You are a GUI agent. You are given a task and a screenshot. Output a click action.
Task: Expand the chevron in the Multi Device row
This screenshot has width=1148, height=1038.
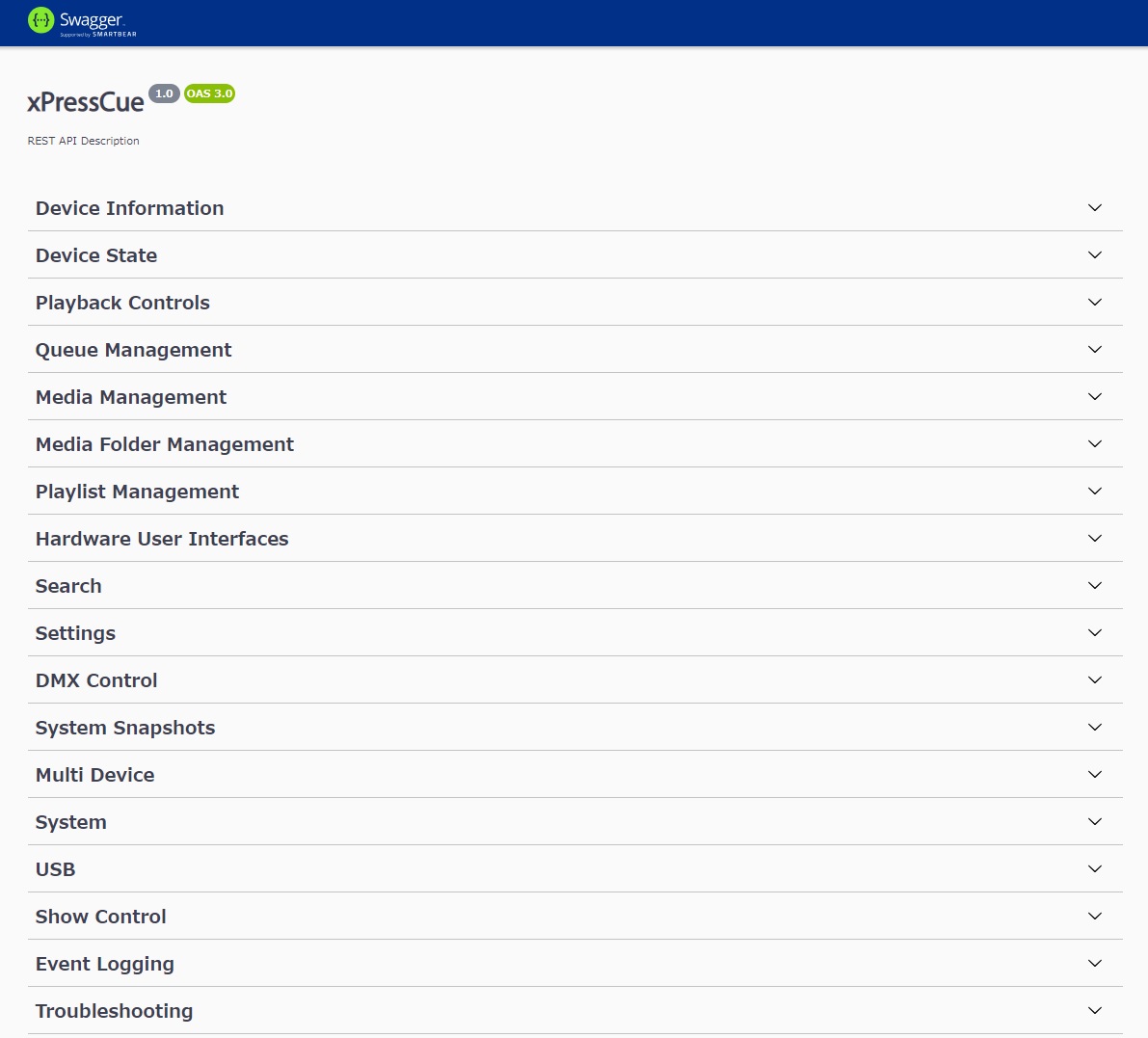[1095, 775]
